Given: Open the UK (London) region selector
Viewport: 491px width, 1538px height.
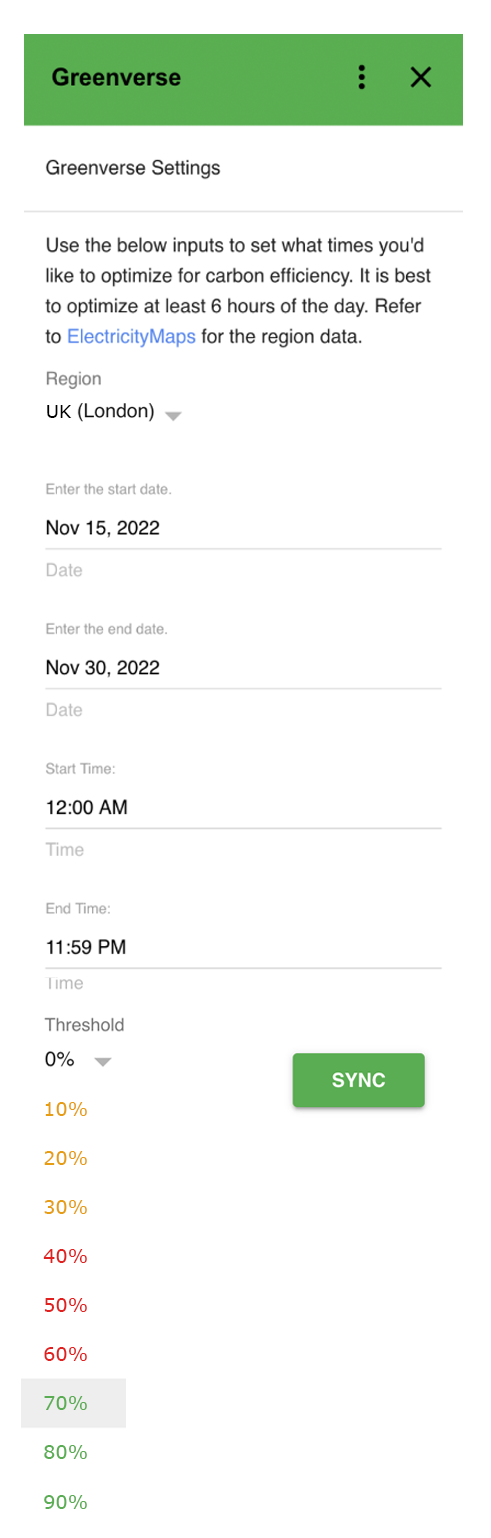Looking at the screenshot, I should click(114, 412).
